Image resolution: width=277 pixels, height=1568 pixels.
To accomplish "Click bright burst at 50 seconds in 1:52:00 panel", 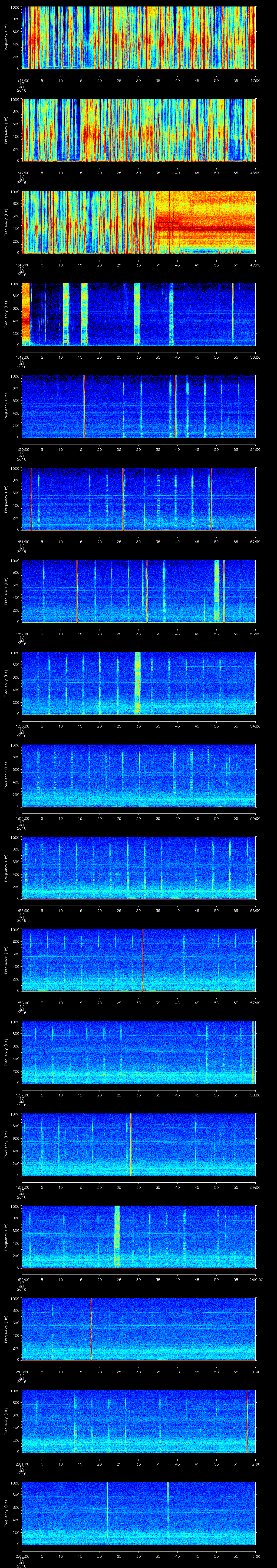I will point(217,590).
